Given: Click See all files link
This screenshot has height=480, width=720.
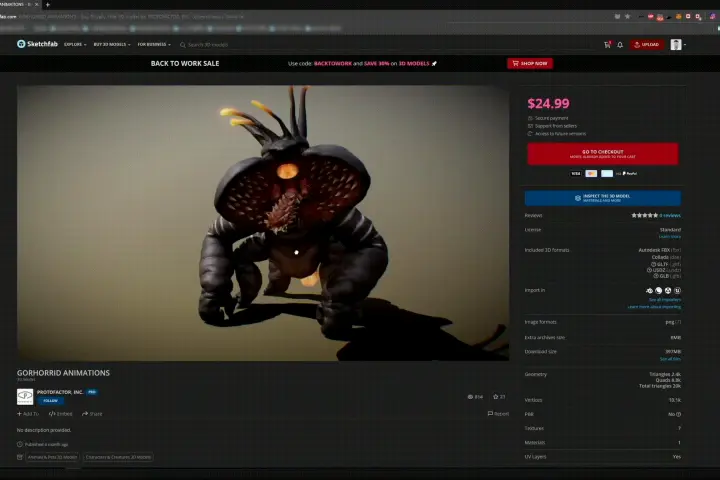Looking at the screenshot, I should tap(670, 359).
